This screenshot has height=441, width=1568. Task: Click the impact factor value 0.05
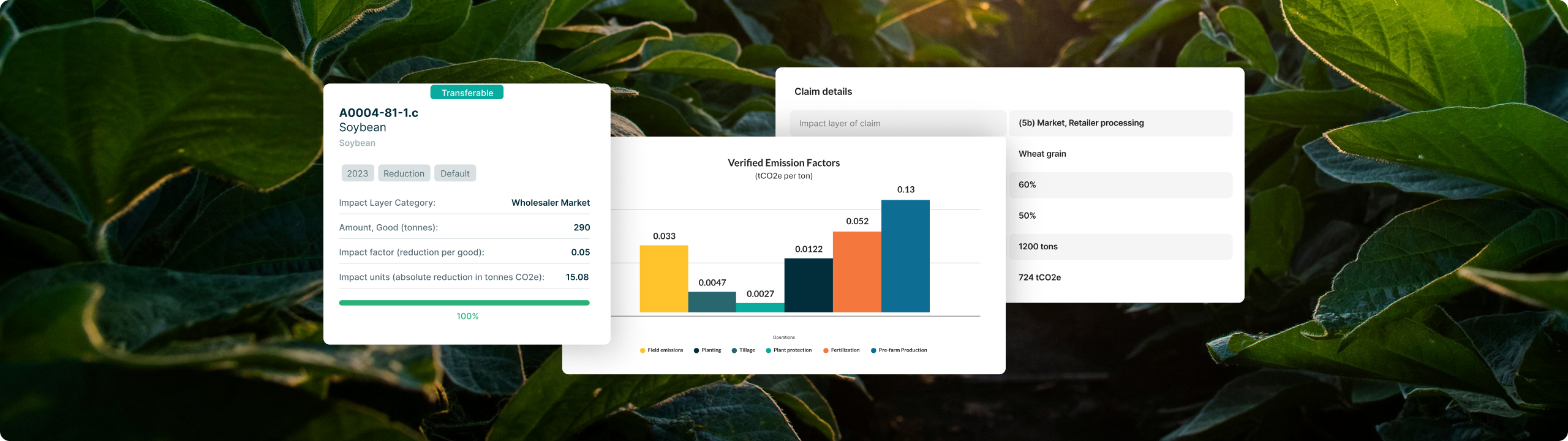pyautogui.click(x=581, y=252)
